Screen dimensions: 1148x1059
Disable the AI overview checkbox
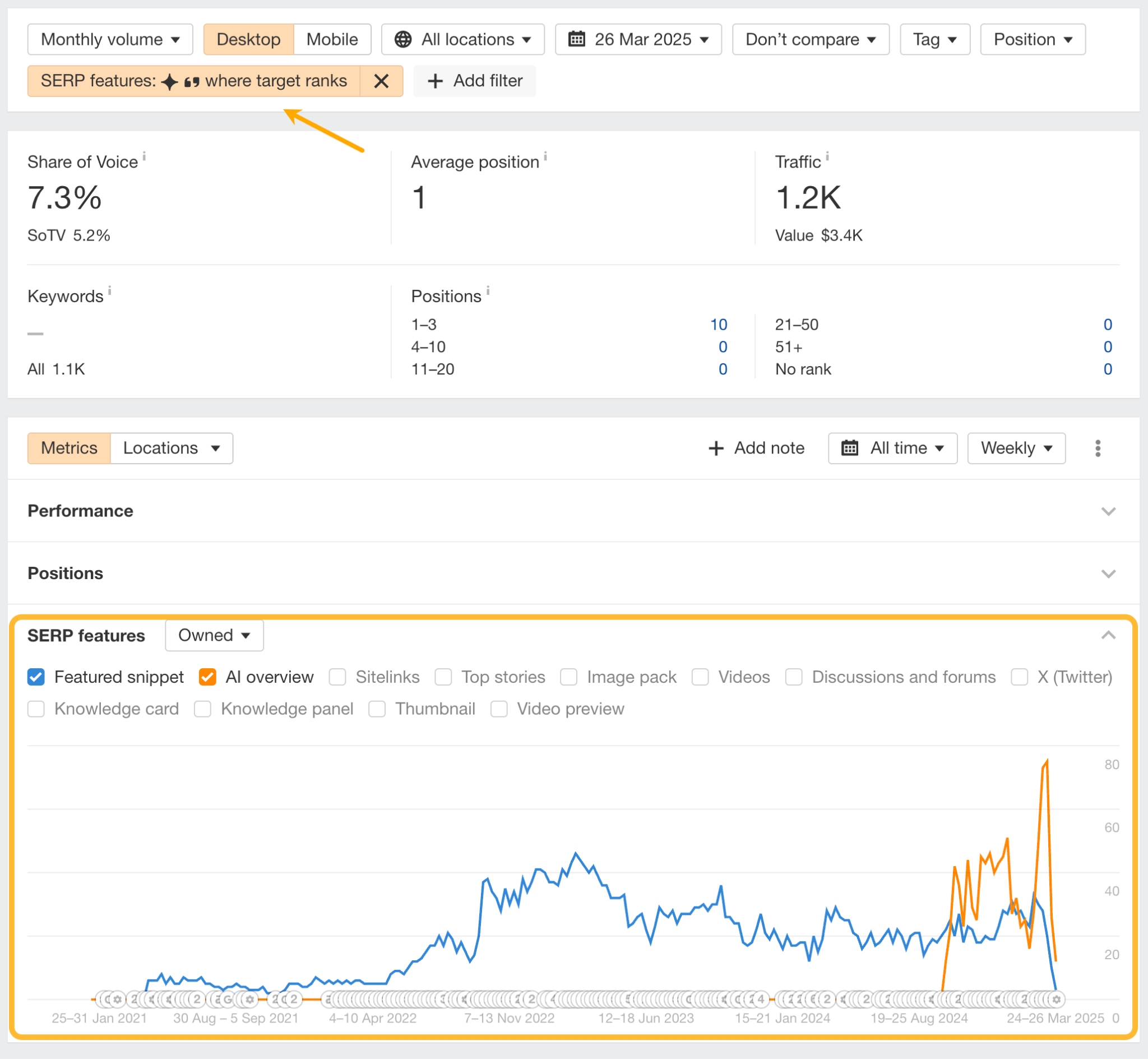point(207,677)
